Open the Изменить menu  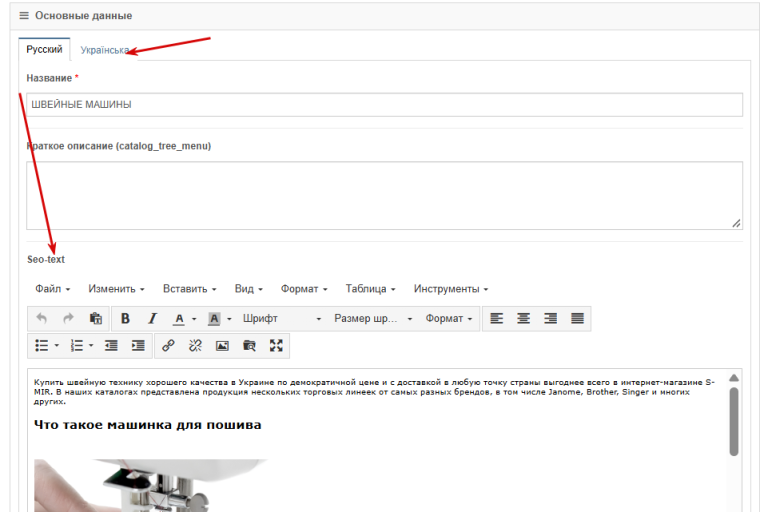coord(116,289)
